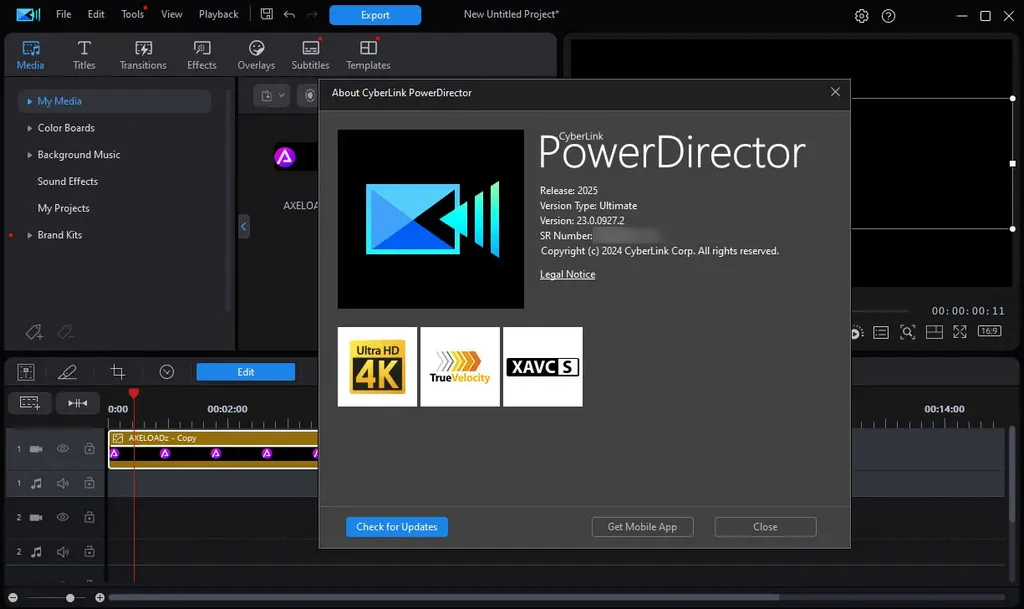The image size is (1024, 609).
Task: Select the AXELOADz media thumbnail in library
Action: tap(296, 157)
